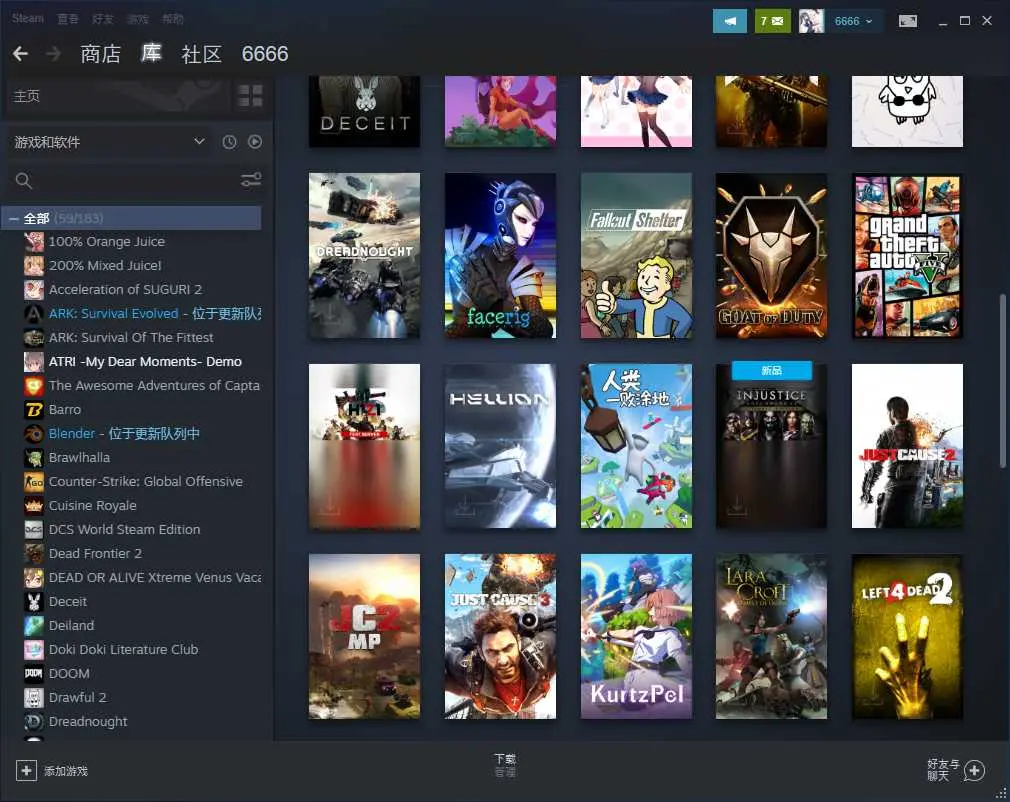Open the Injustice cover marked 新品
The height and width of the screenshot is (802, 1010).
771,446
